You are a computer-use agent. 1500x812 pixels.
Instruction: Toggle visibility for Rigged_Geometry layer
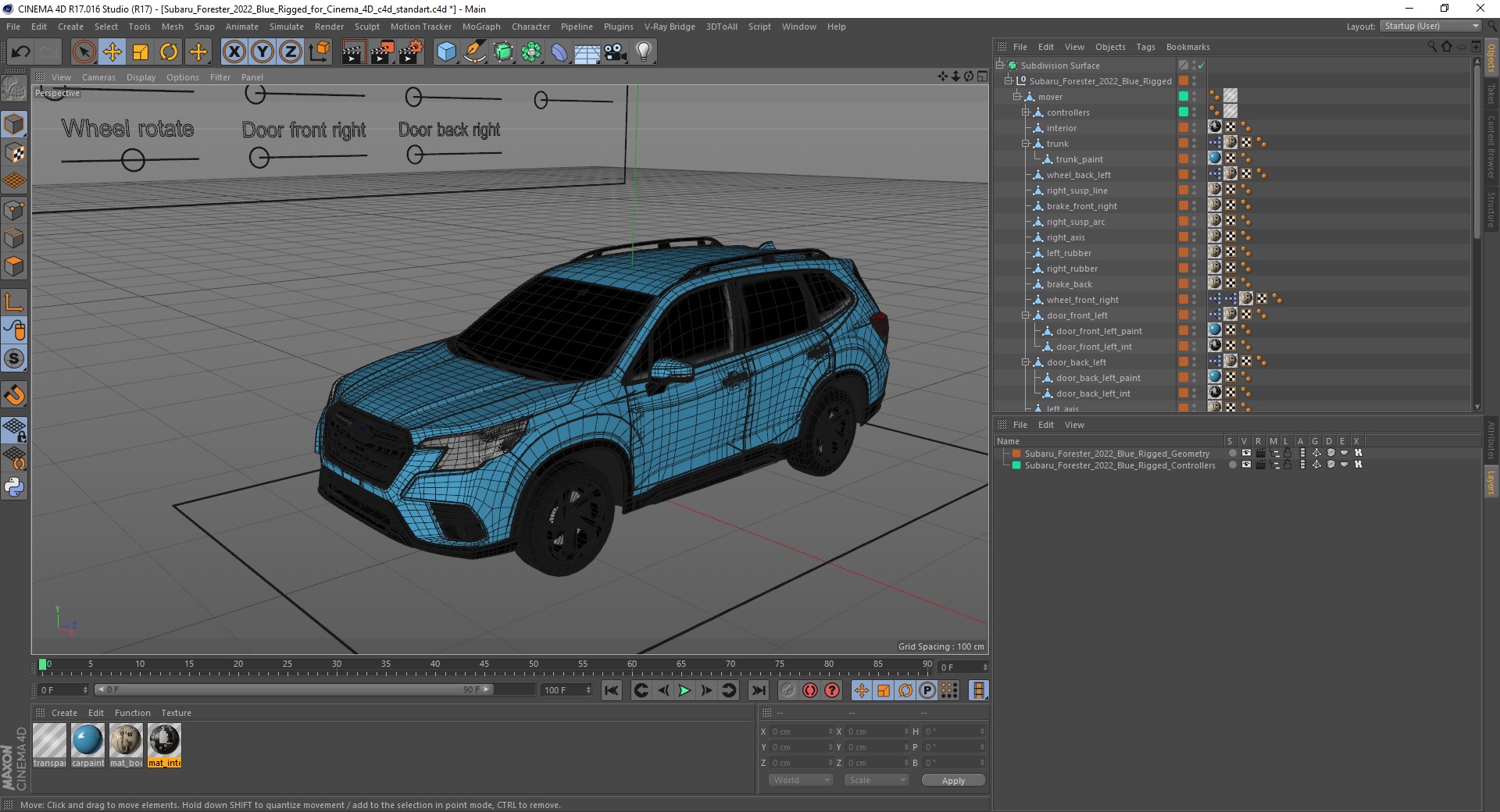click(1246, 453)
